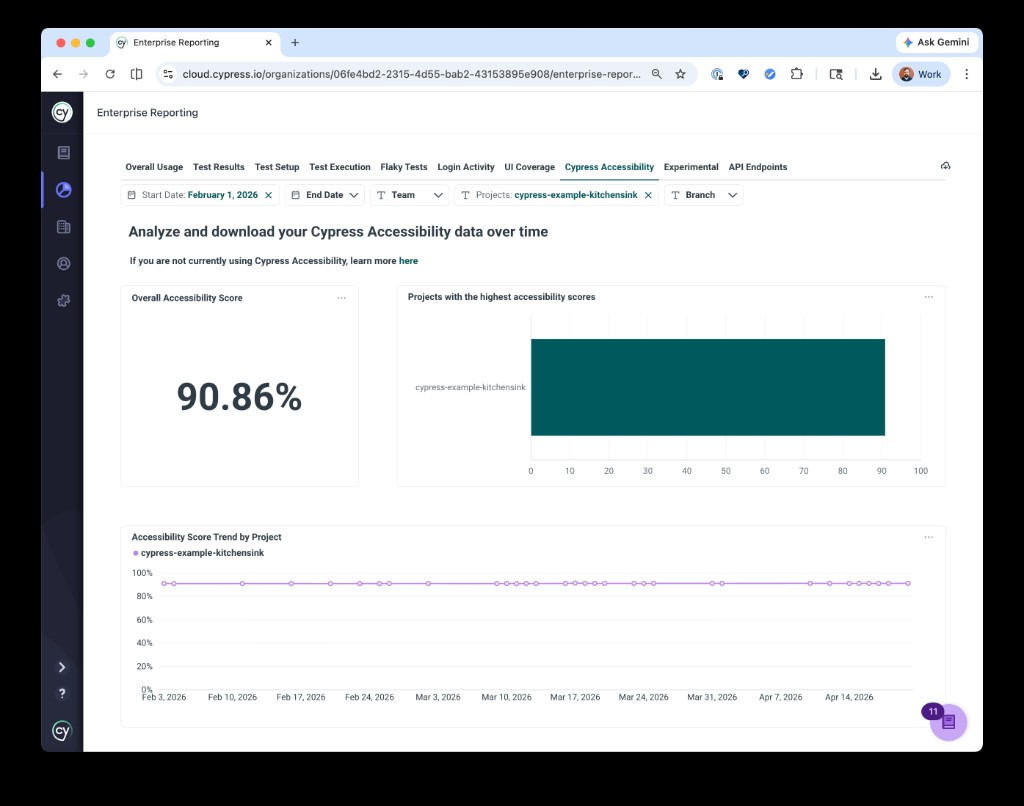This screenshot has height=806, width=1024.
Task: Open the Enterprise Reporting pie chart icon
Action: (x=63, y=190)
